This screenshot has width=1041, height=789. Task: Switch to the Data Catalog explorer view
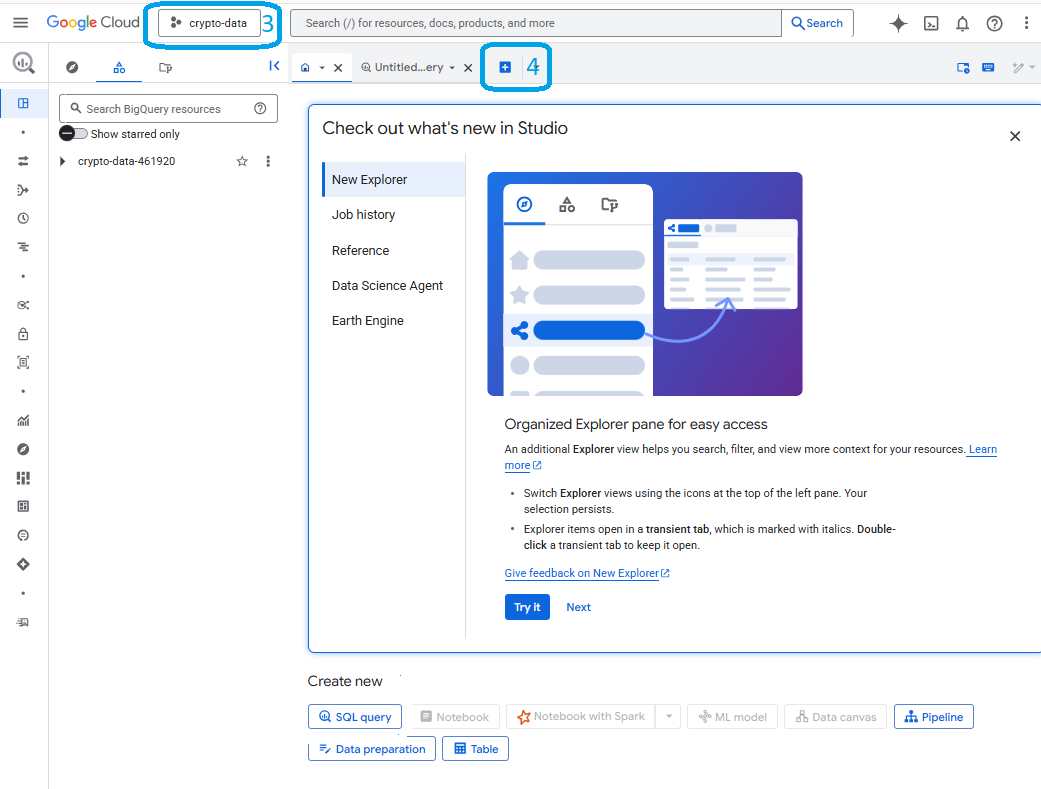[165, 67]
